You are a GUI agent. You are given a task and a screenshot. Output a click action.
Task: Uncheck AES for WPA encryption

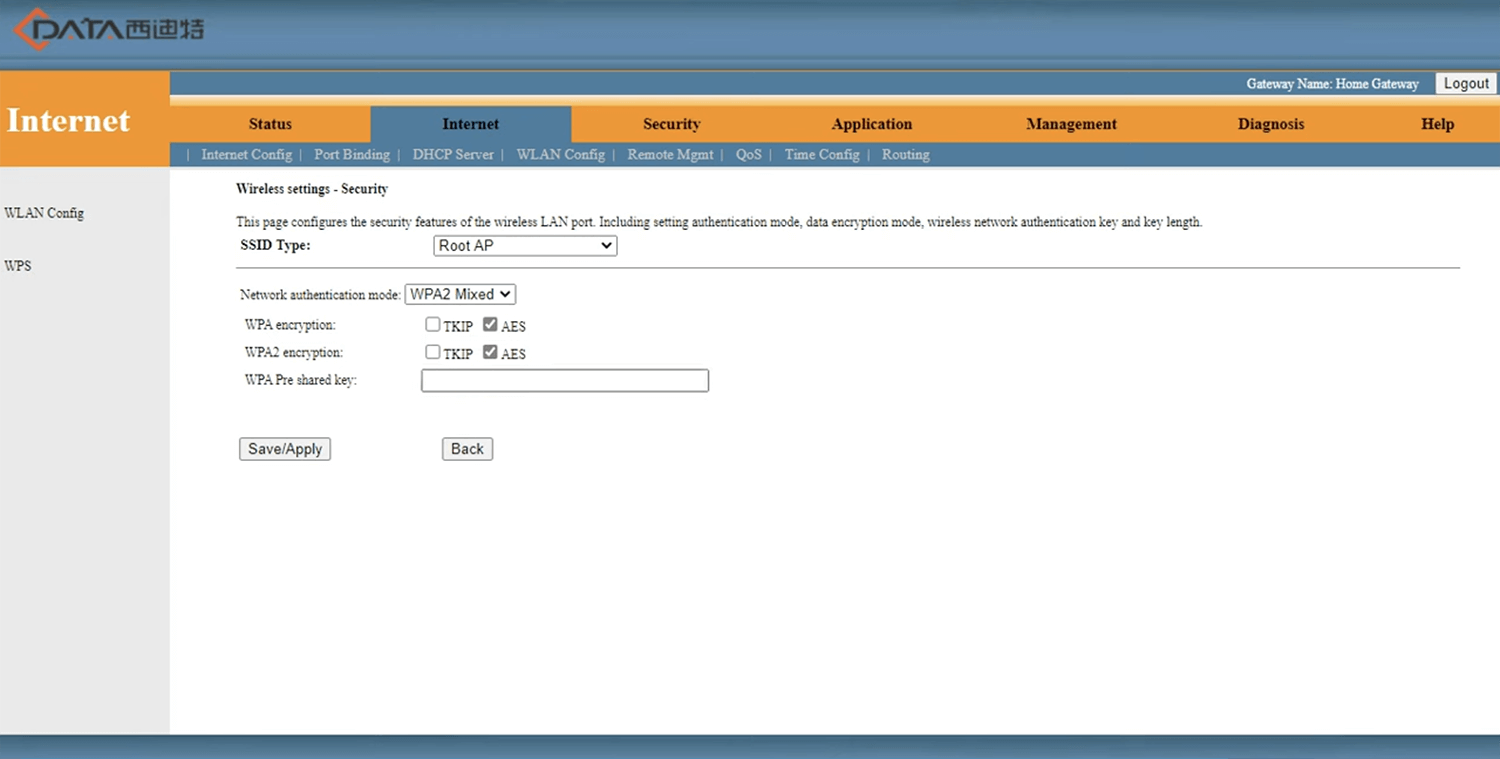490,325
